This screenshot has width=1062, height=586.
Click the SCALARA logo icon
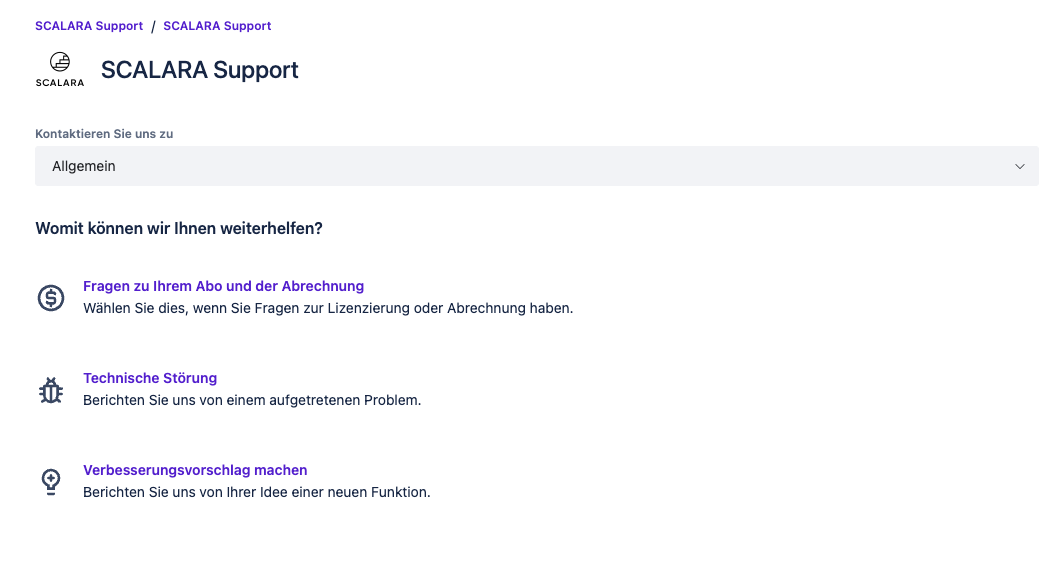60,62
